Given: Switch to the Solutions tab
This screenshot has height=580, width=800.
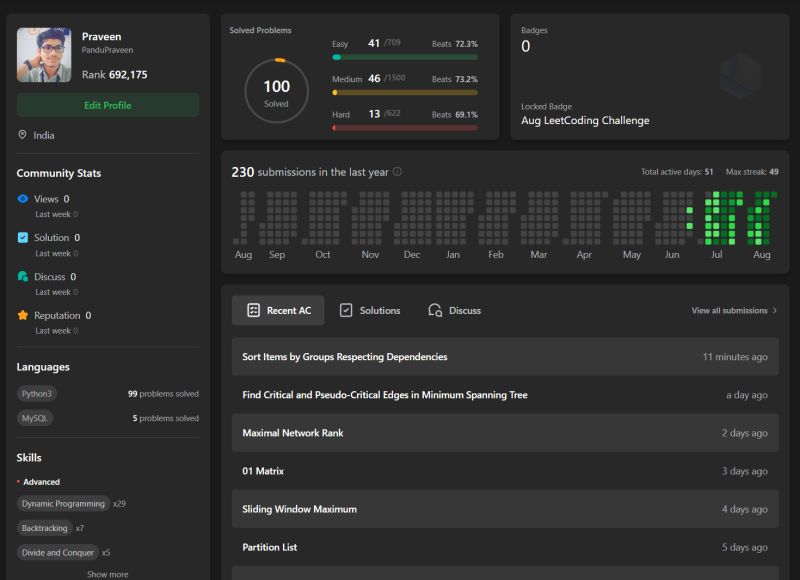Looking at the screenshot, I should (x=370, y=310).
